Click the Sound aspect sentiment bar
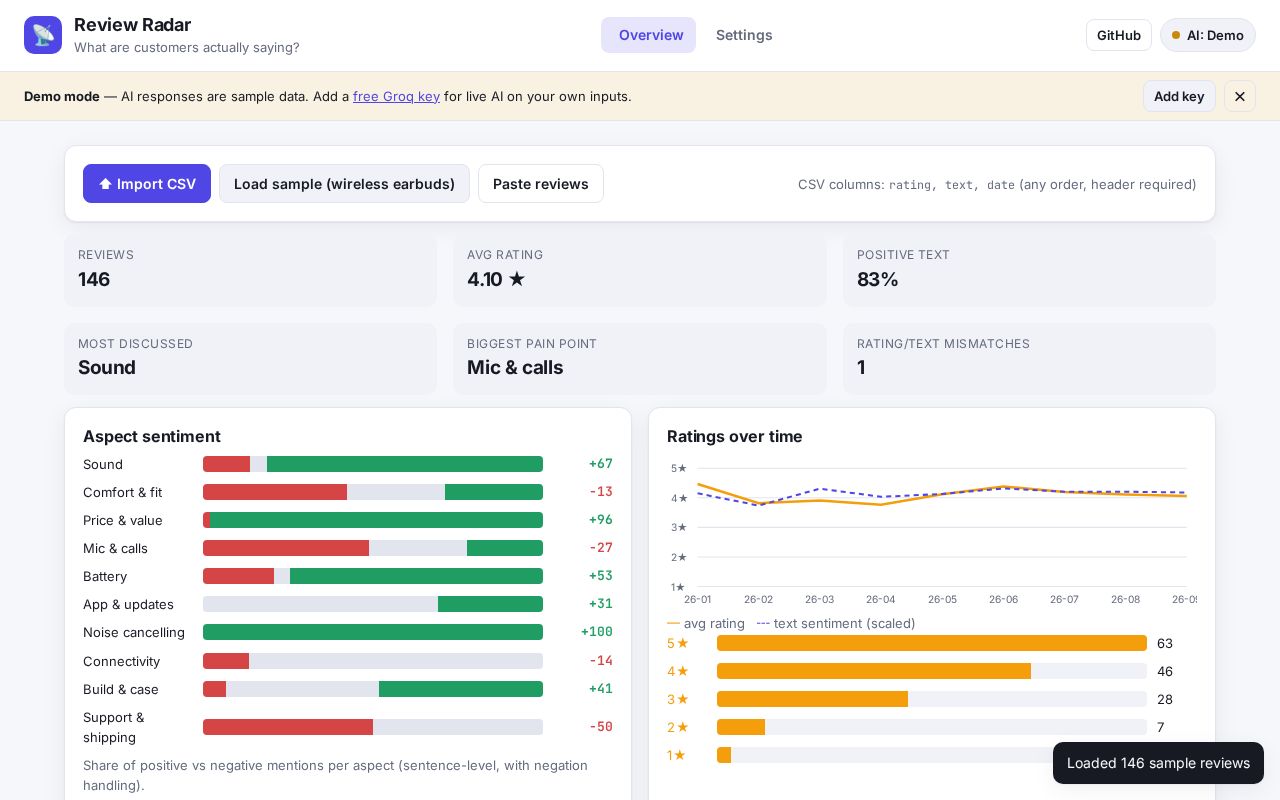 (x=373, y=464)
